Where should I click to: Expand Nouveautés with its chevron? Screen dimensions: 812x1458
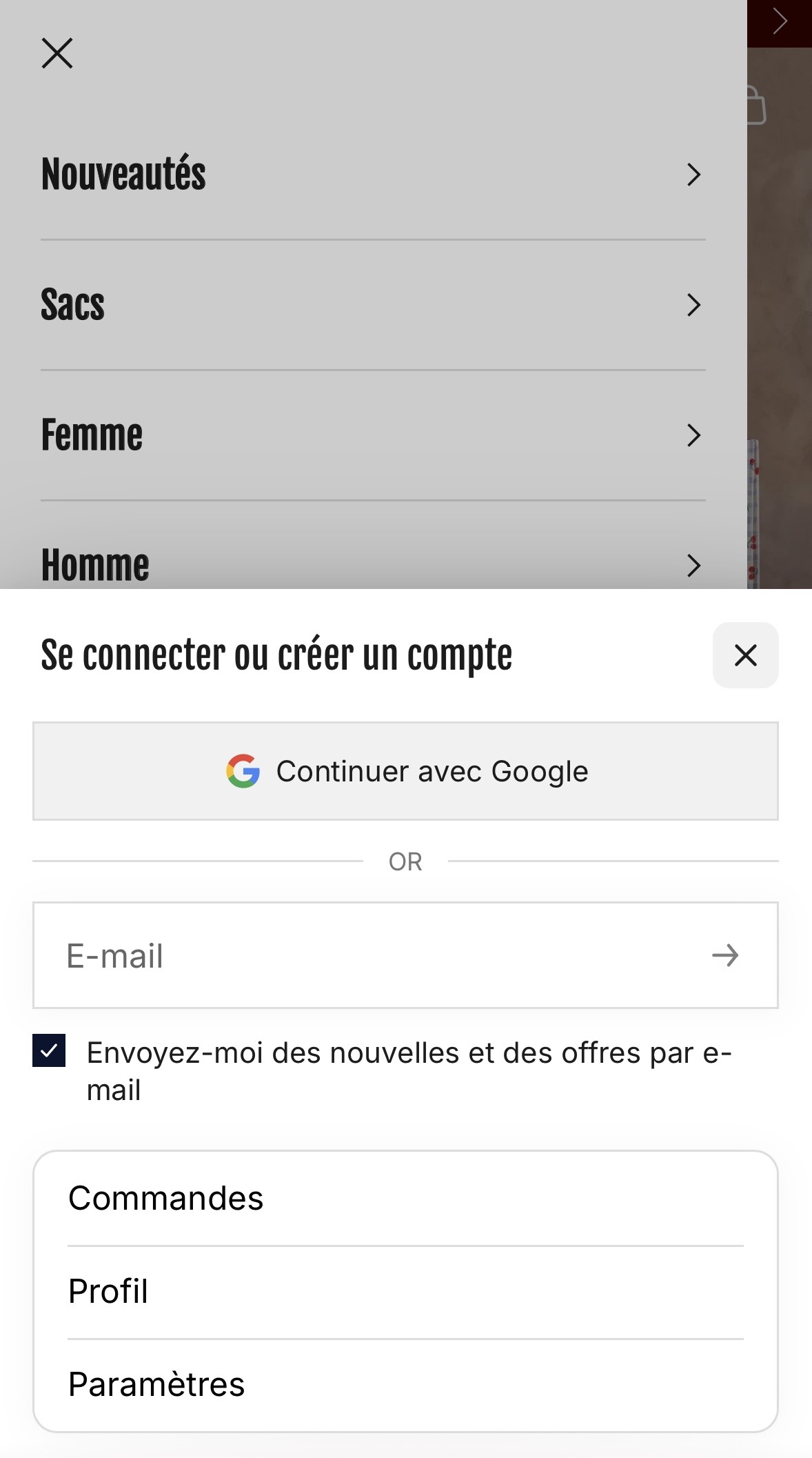[694, 174]
